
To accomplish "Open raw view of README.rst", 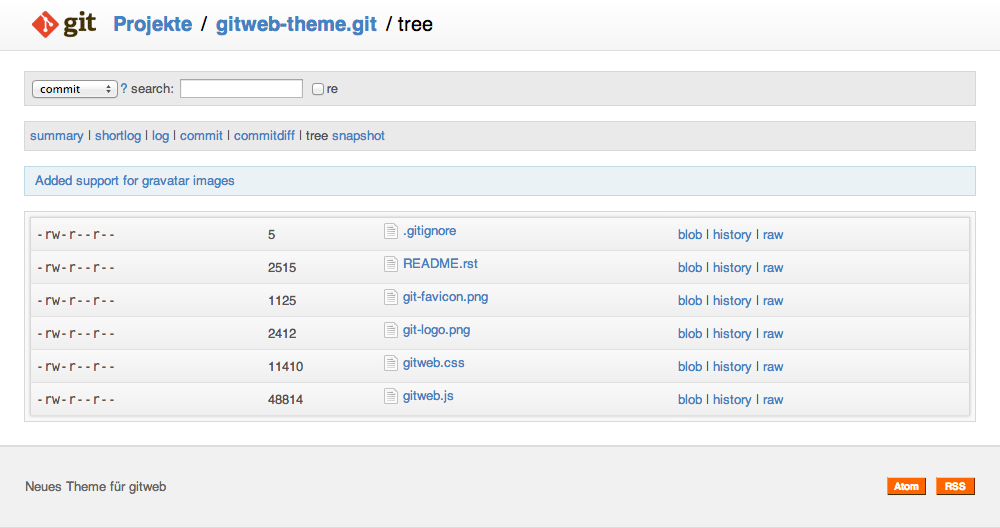I will click(x=773, y=268).
